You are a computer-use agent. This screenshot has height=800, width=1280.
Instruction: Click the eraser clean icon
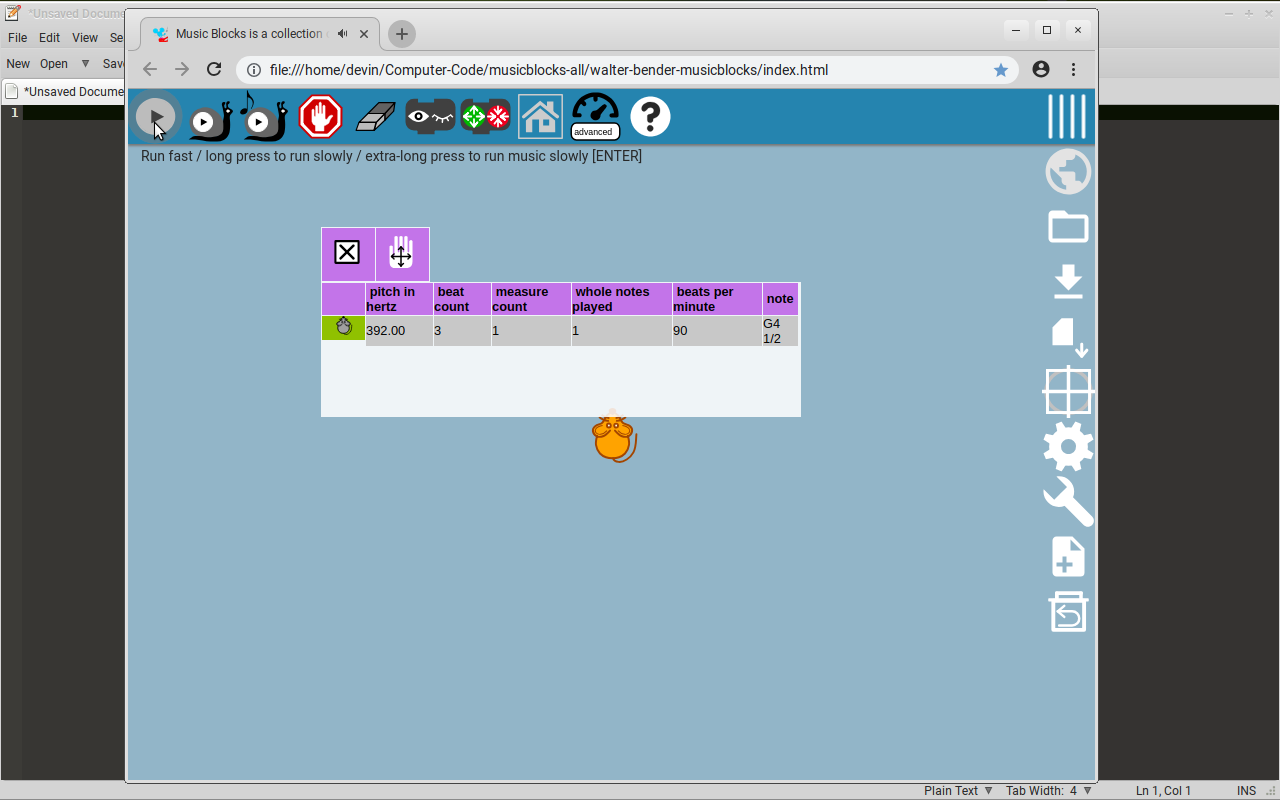376,117
